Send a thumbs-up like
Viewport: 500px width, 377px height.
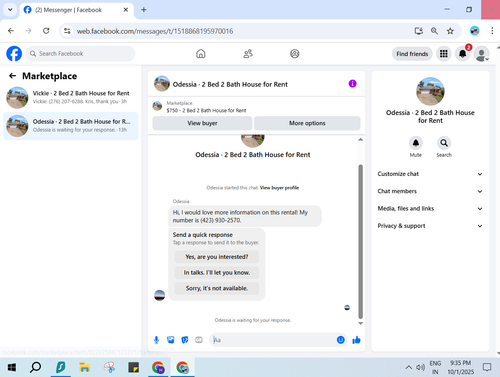pos(356,340)
